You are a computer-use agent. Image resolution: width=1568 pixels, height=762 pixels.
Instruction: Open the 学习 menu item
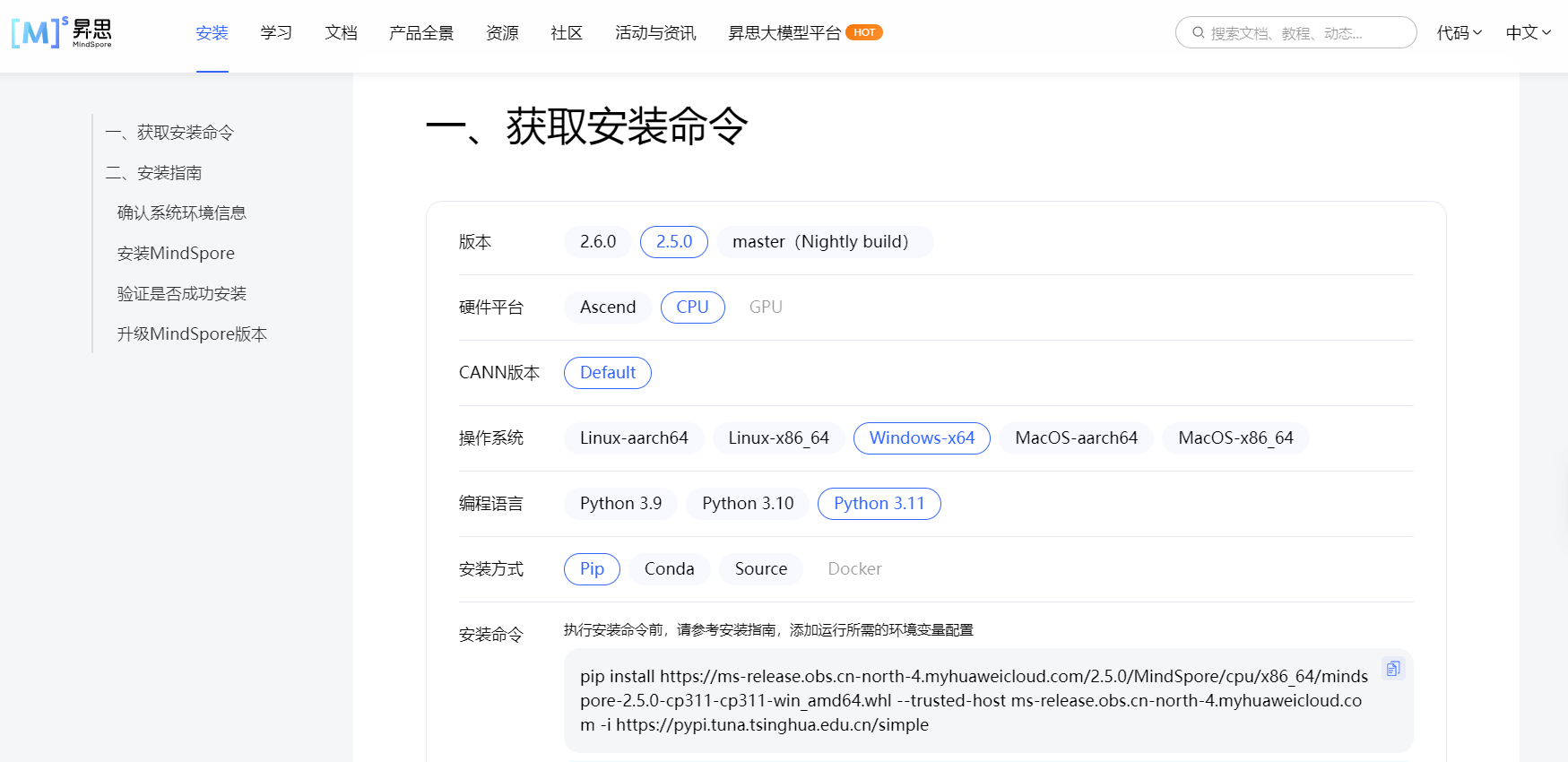tap(276, 33)
